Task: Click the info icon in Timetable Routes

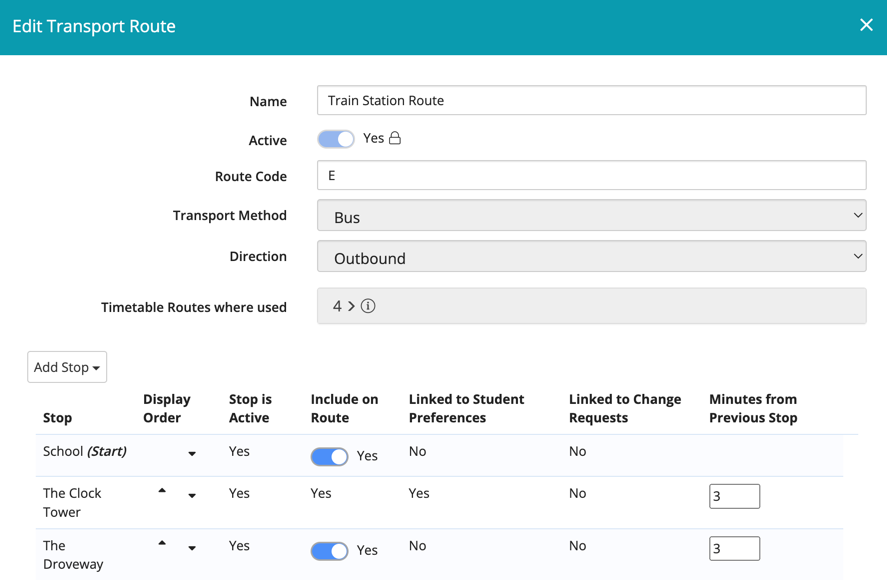Action: pyautogui.click(x=368, y=306)
